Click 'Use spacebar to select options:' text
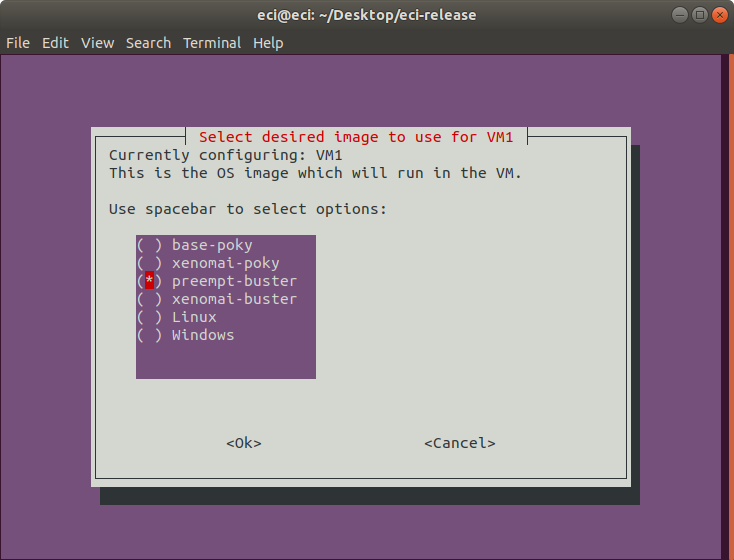The image size is (734, 560). click(248, 209)
